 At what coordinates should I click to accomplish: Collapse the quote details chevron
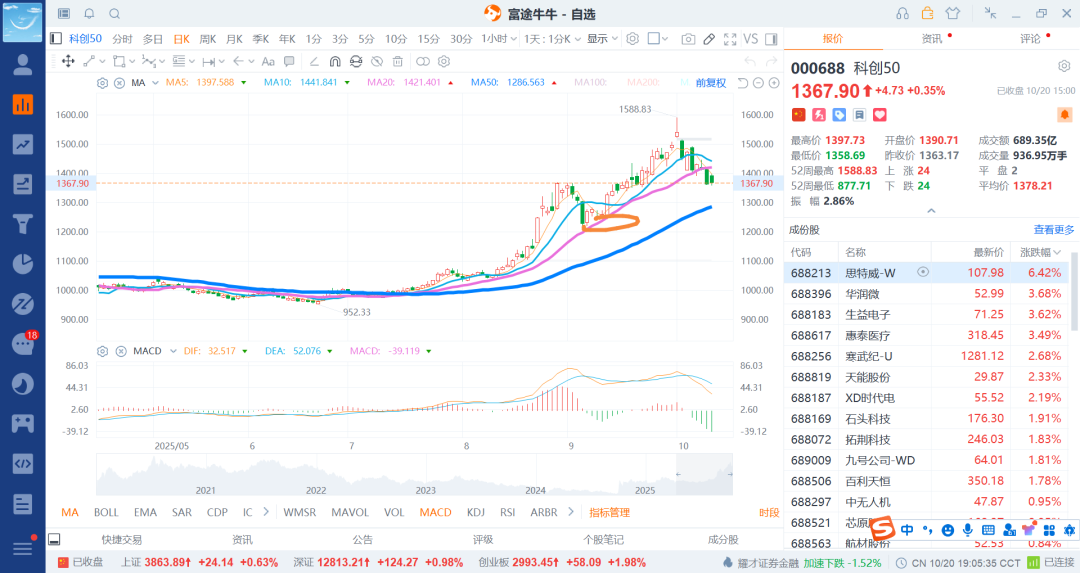(x=931, y=211)
